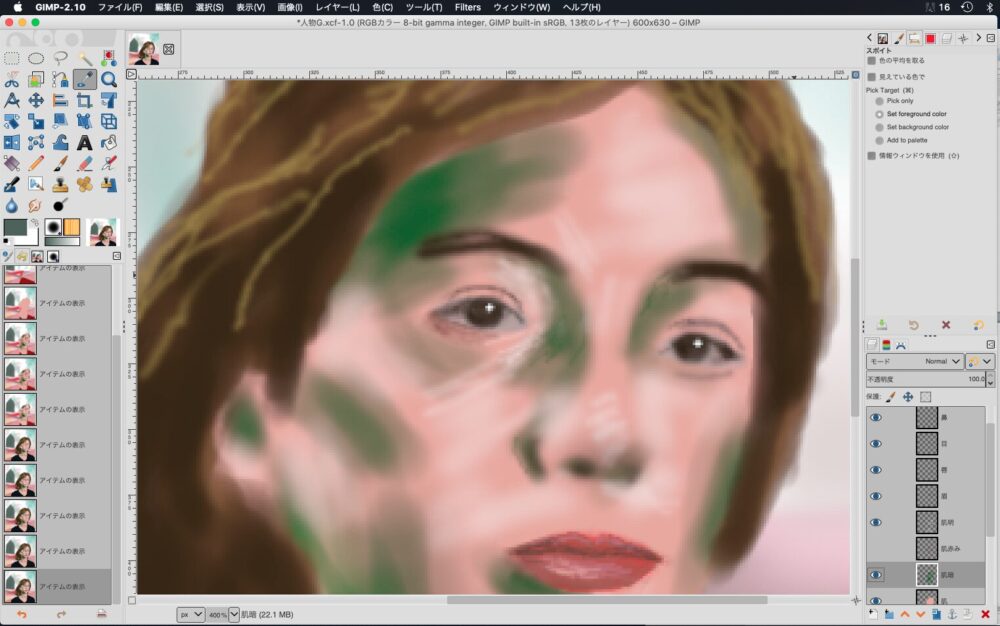Pick the Fuzzy Select magic wand tool

(x=85, y=58)
